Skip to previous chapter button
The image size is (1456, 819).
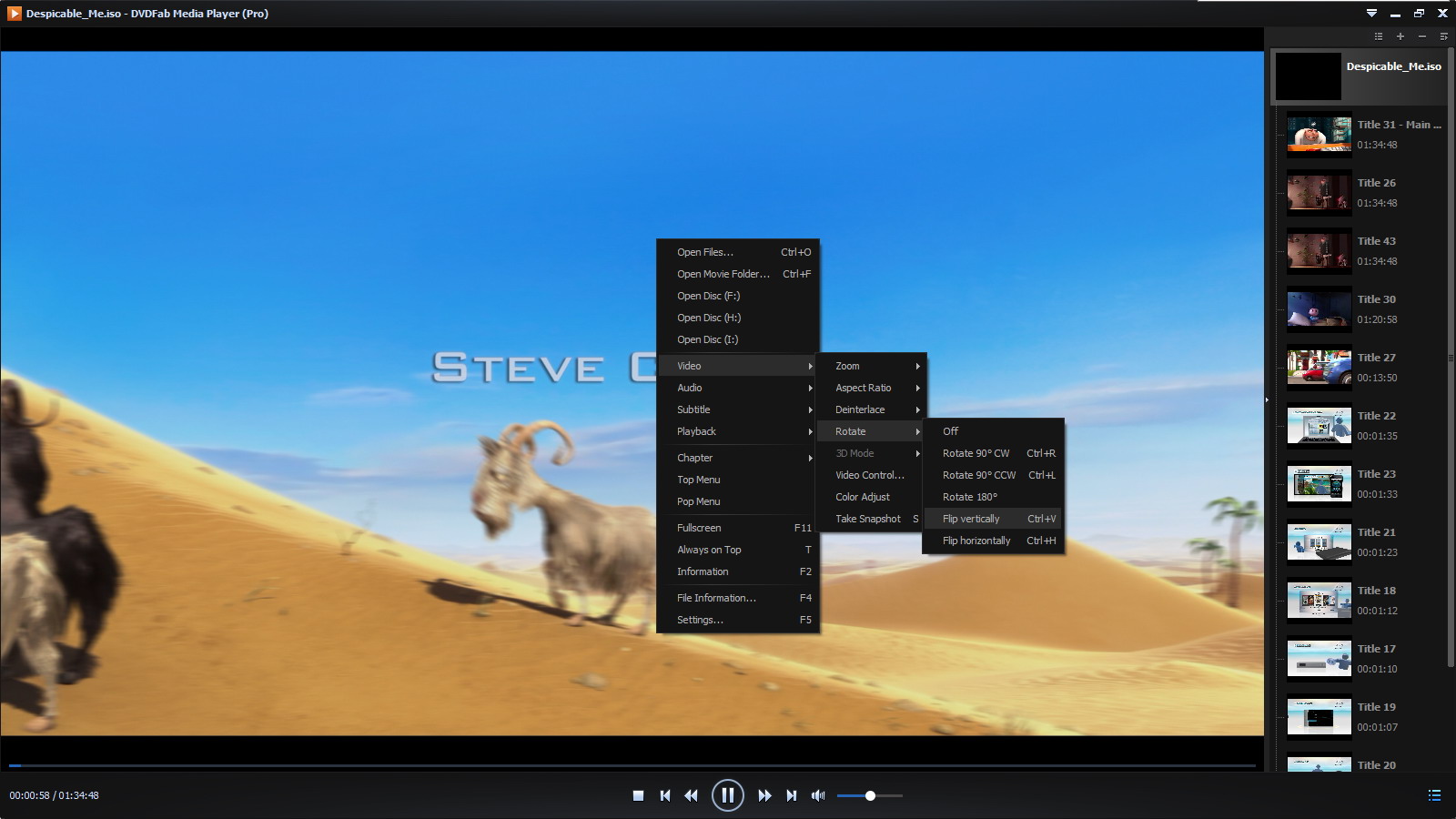coord(665,795)
